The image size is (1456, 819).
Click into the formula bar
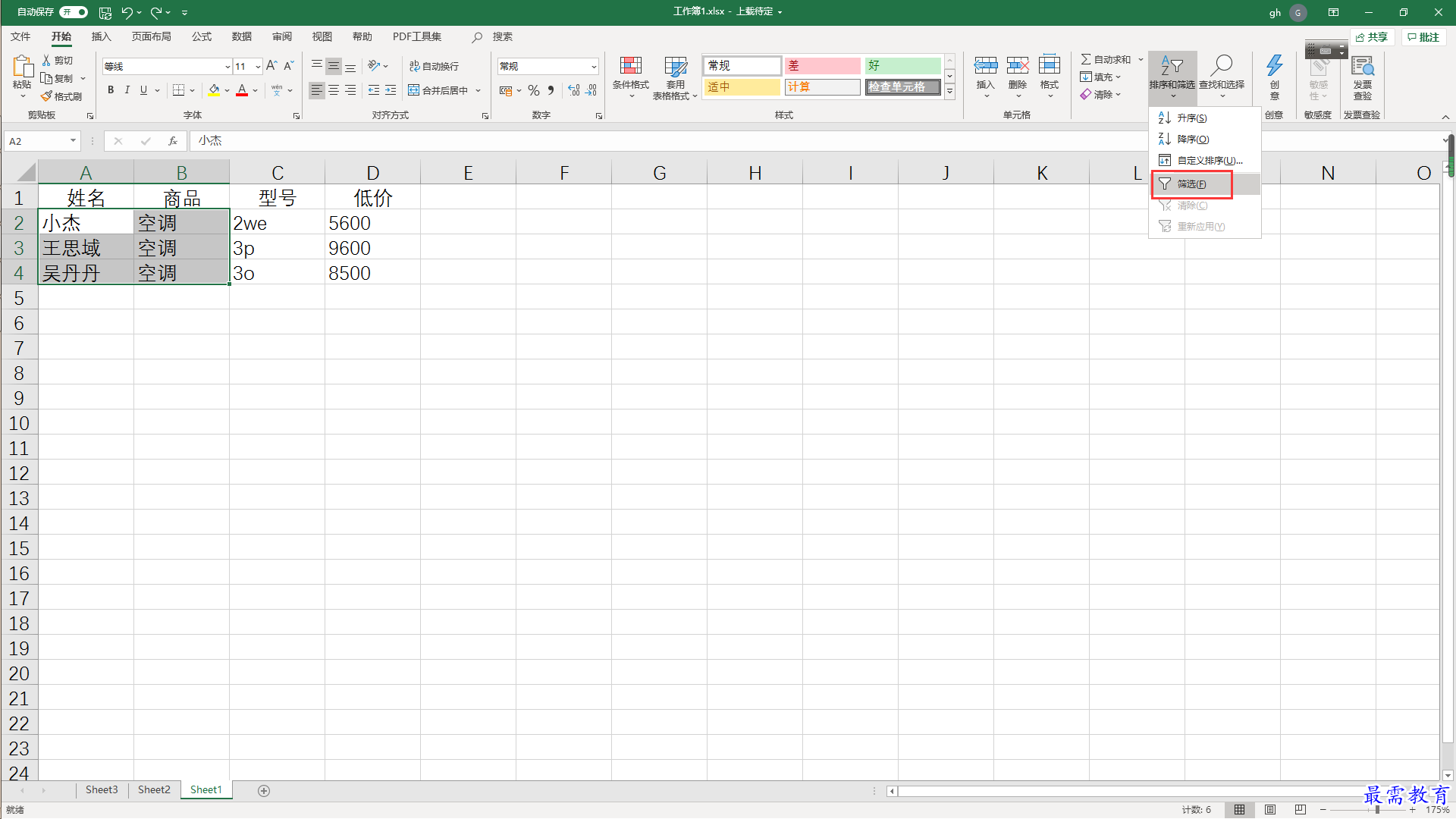point(815,141)
